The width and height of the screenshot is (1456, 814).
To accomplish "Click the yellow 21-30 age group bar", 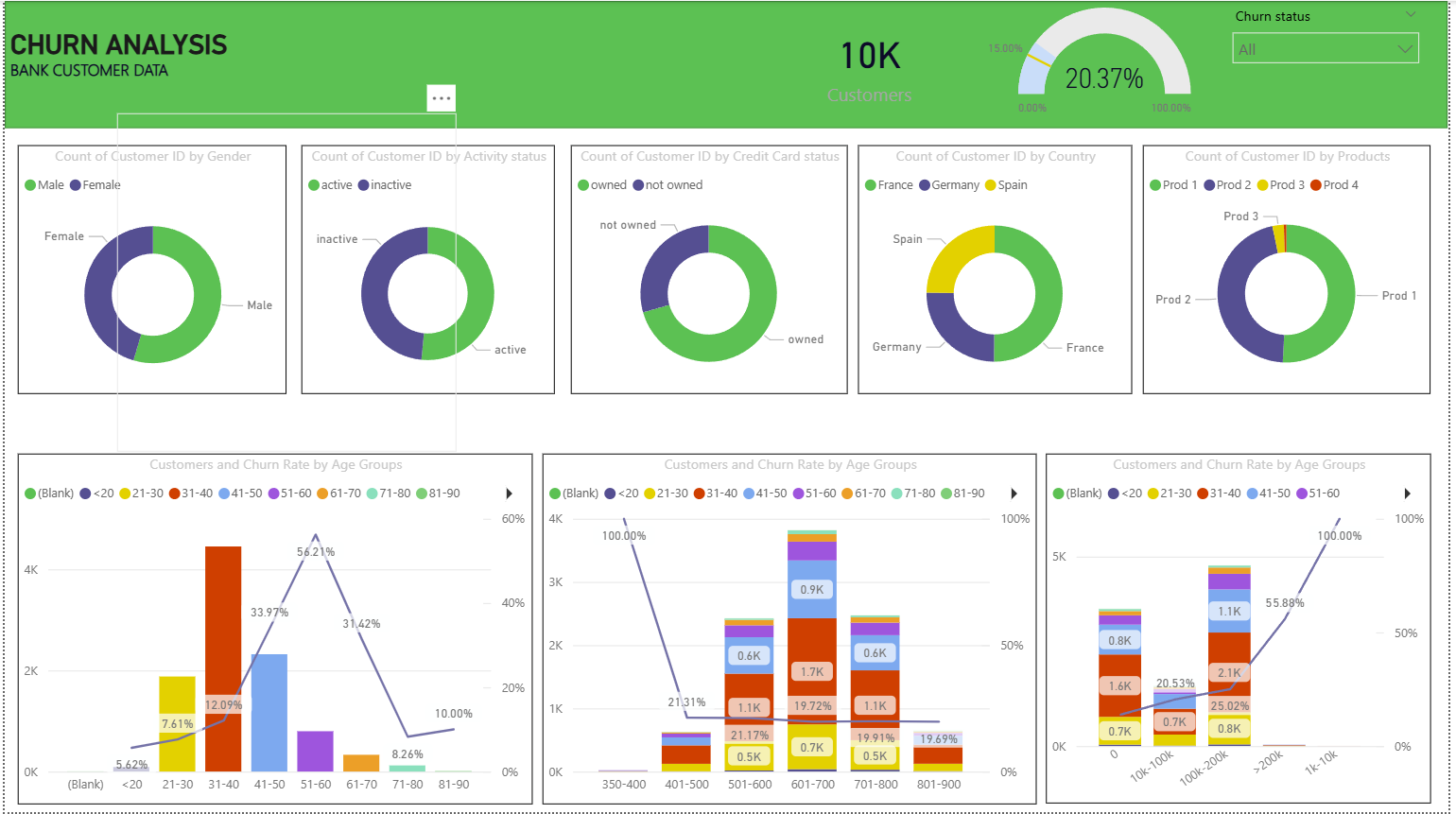I will coord(177,724).
